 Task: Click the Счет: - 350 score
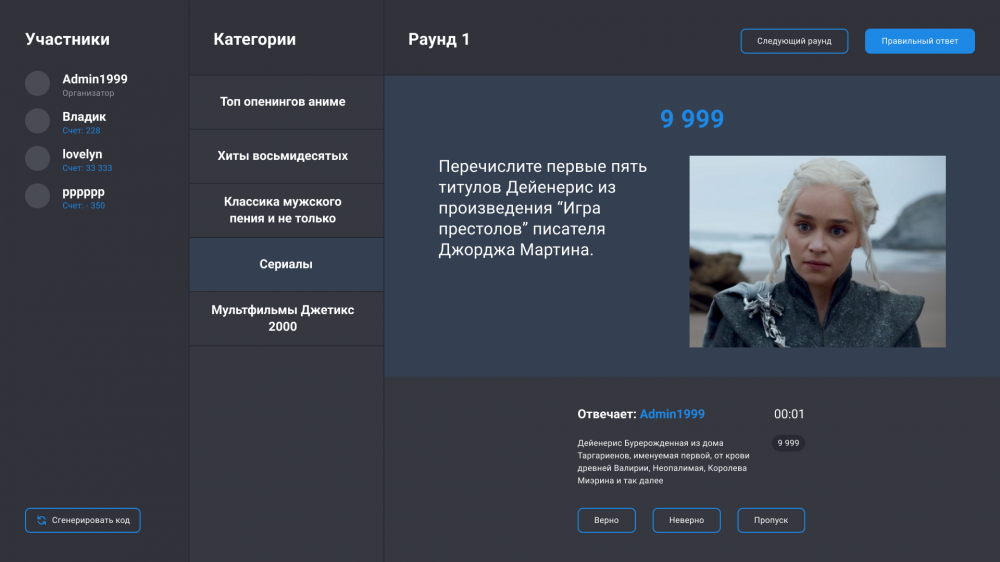coord(84,205)
